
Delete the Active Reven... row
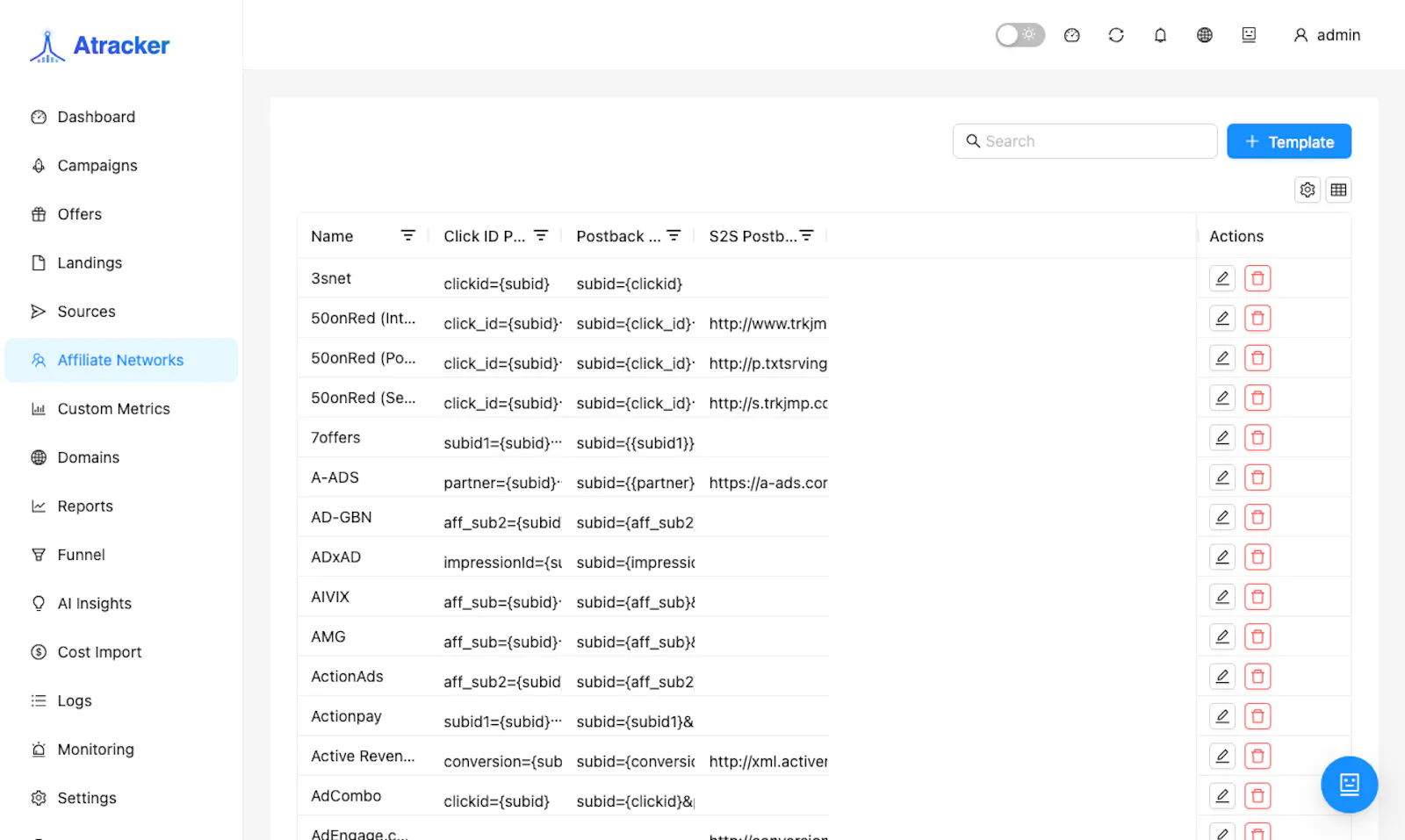[1257, 756]
